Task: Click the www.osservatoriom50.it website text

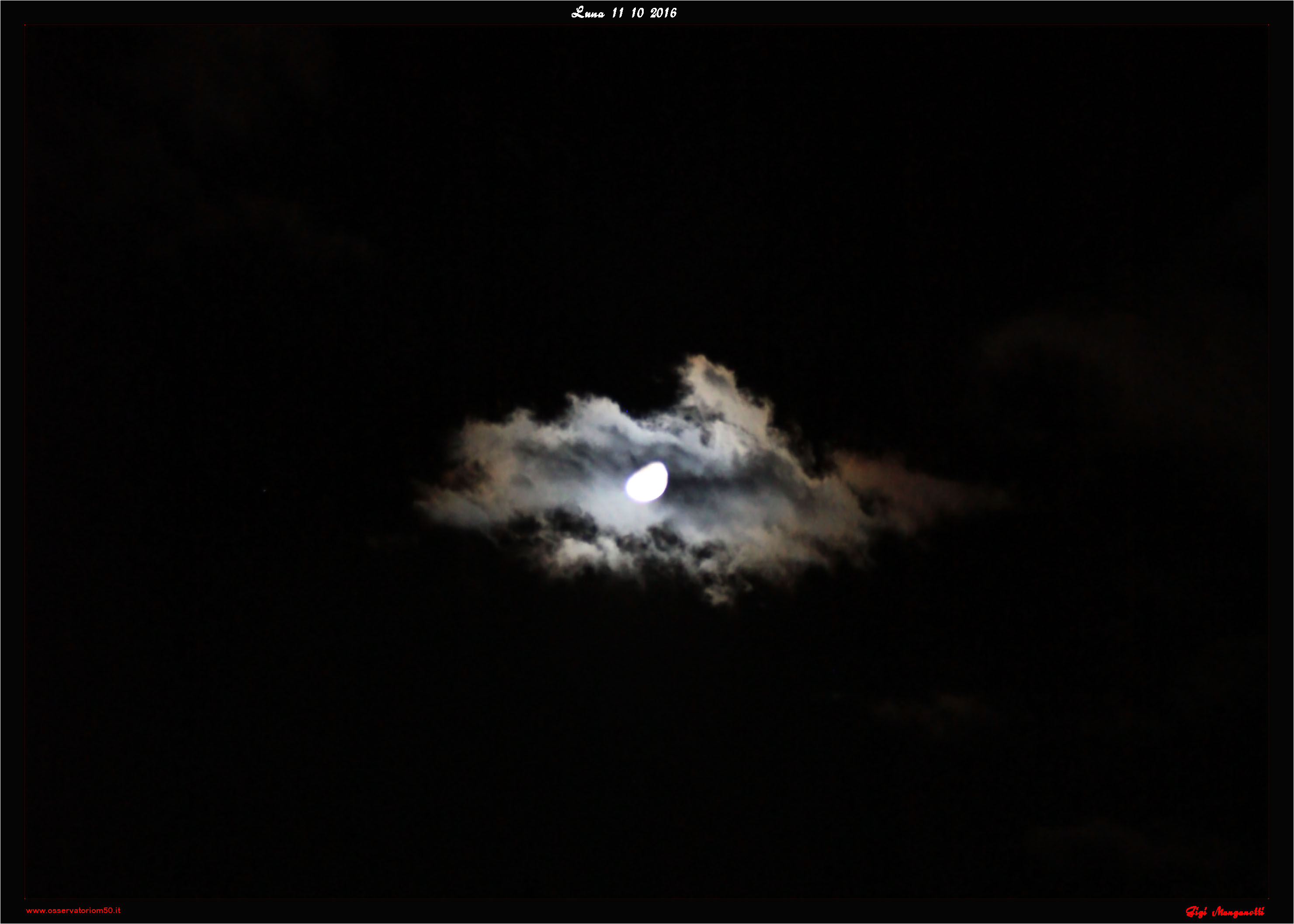Action: click(x=73, y=910)
